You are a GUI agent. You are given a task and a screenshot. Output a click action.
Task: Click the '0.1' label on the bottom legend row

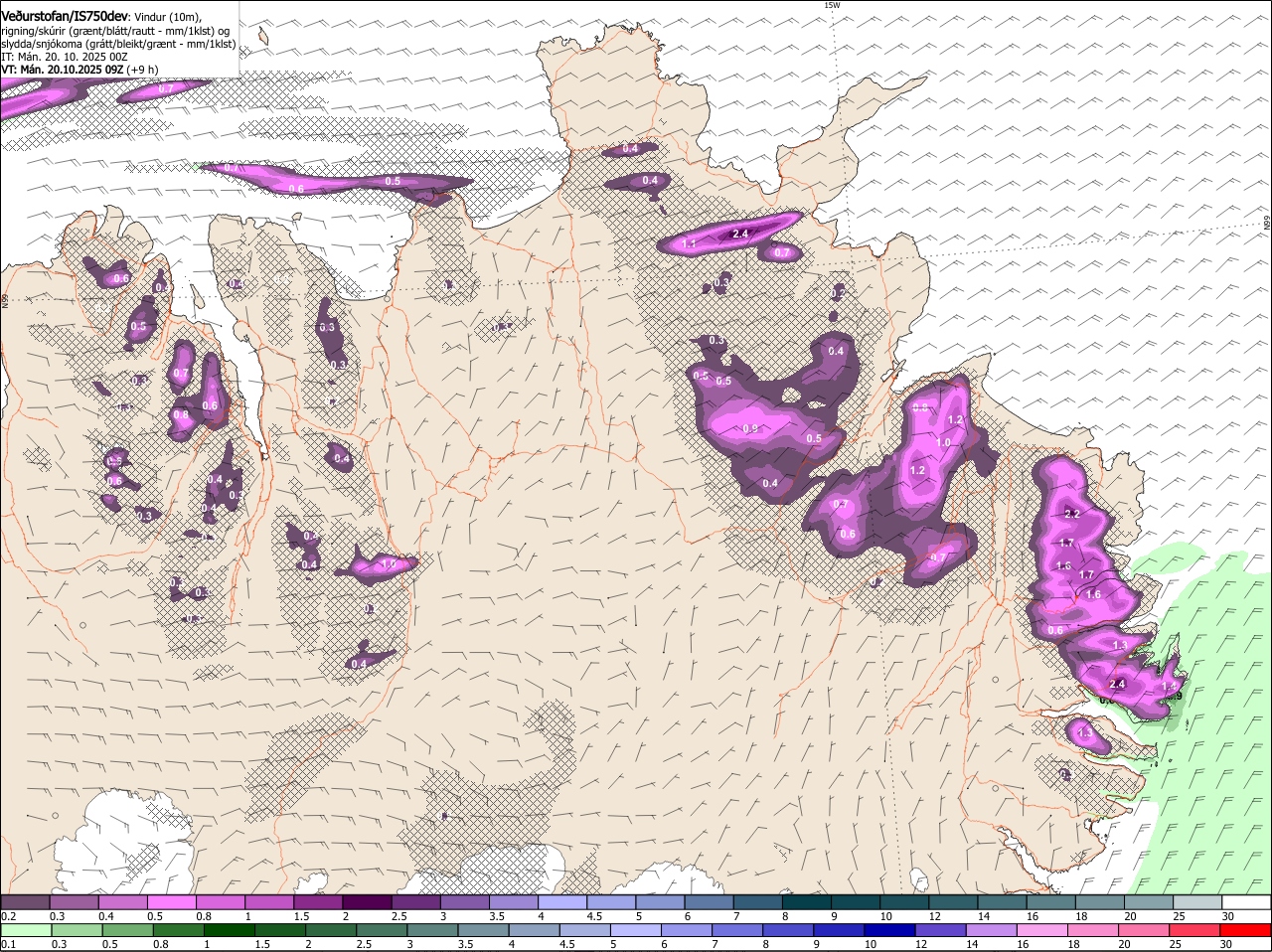click(x=8, y=943)
